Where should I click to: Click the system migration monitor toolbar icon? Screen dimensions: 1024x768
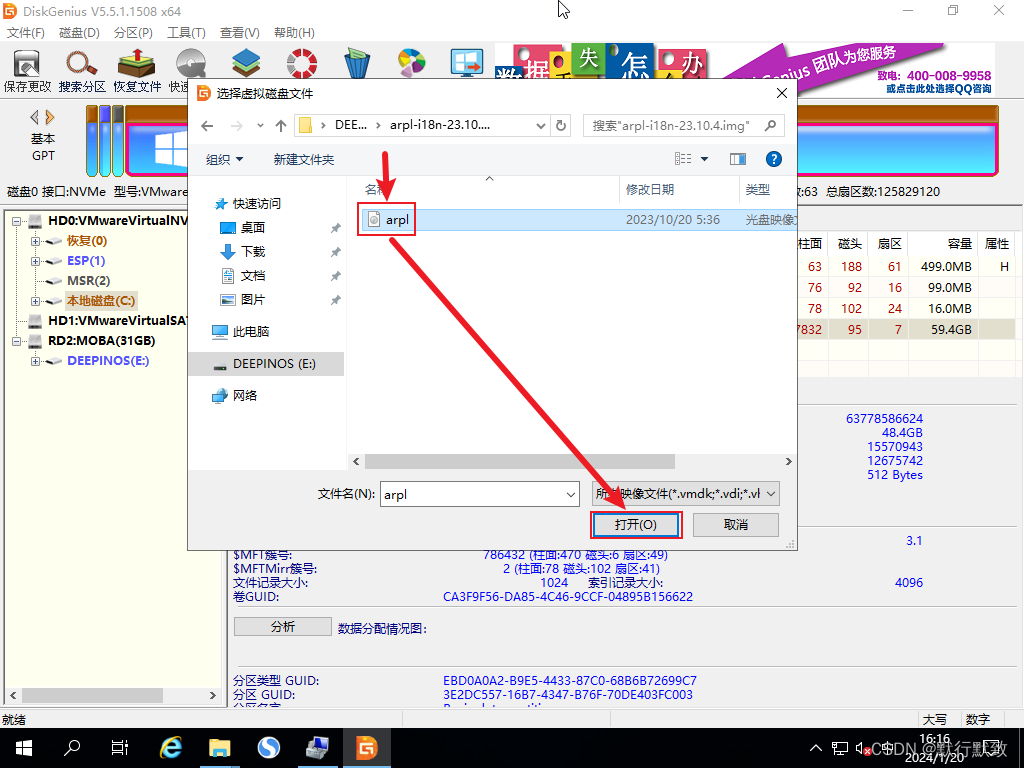[x=467, y=64]
